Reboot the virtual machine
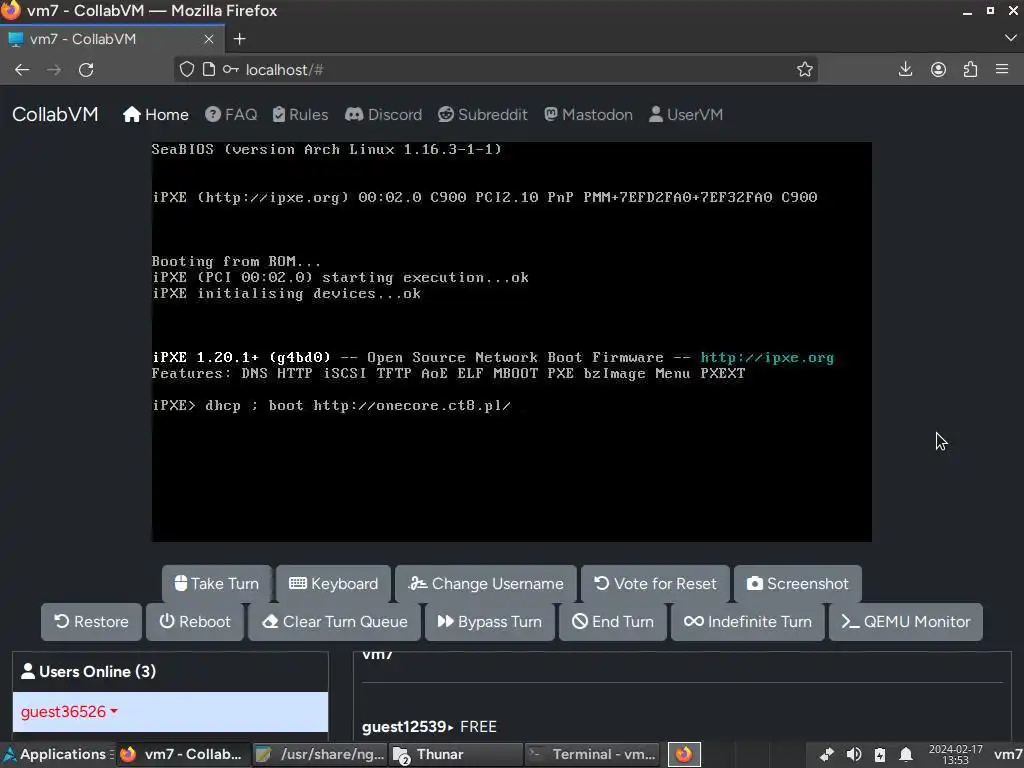1024x768 pixels. point(195,622)
